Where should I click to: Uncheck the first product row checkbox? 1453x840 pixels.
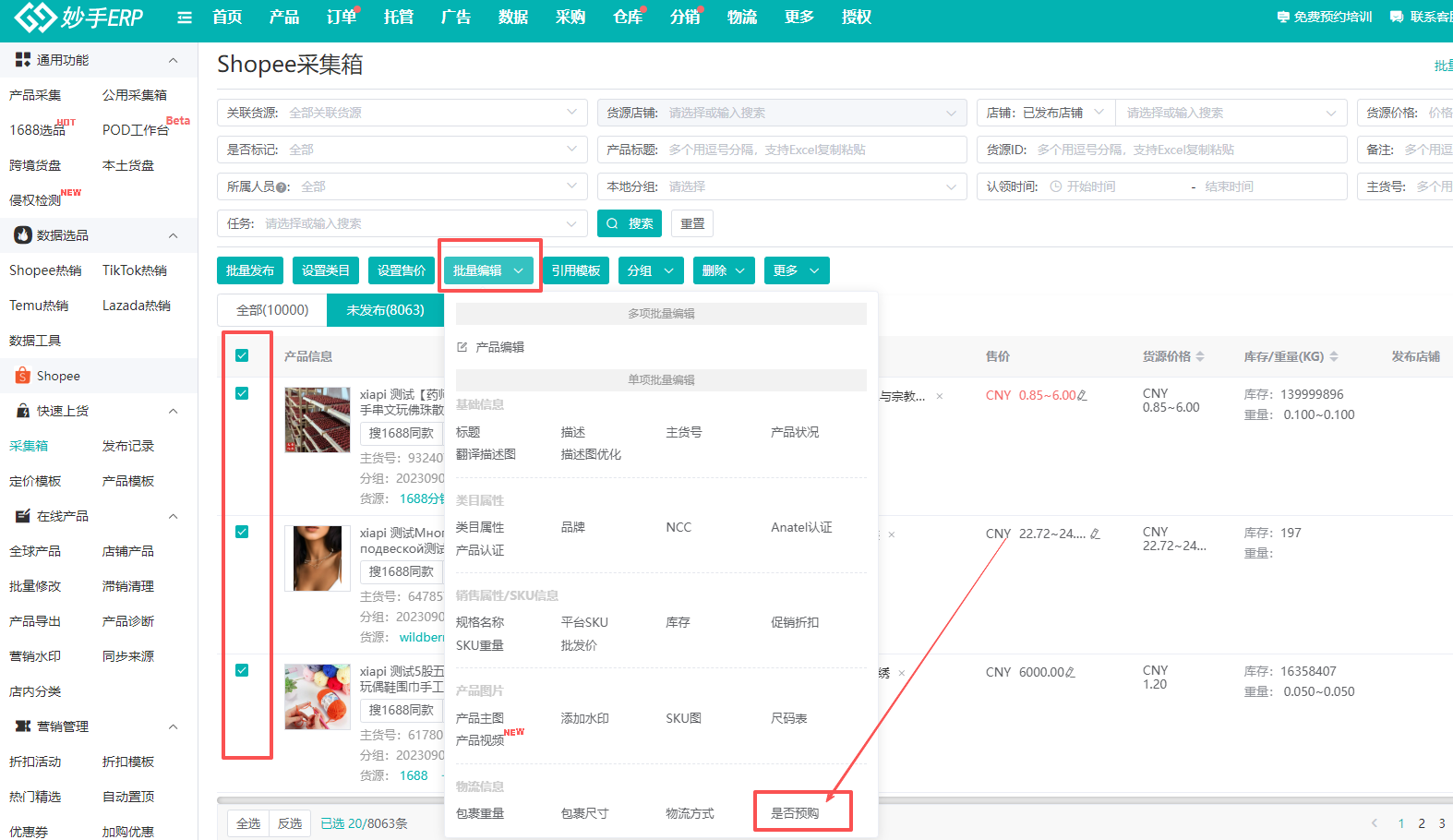tap(242, 393)
